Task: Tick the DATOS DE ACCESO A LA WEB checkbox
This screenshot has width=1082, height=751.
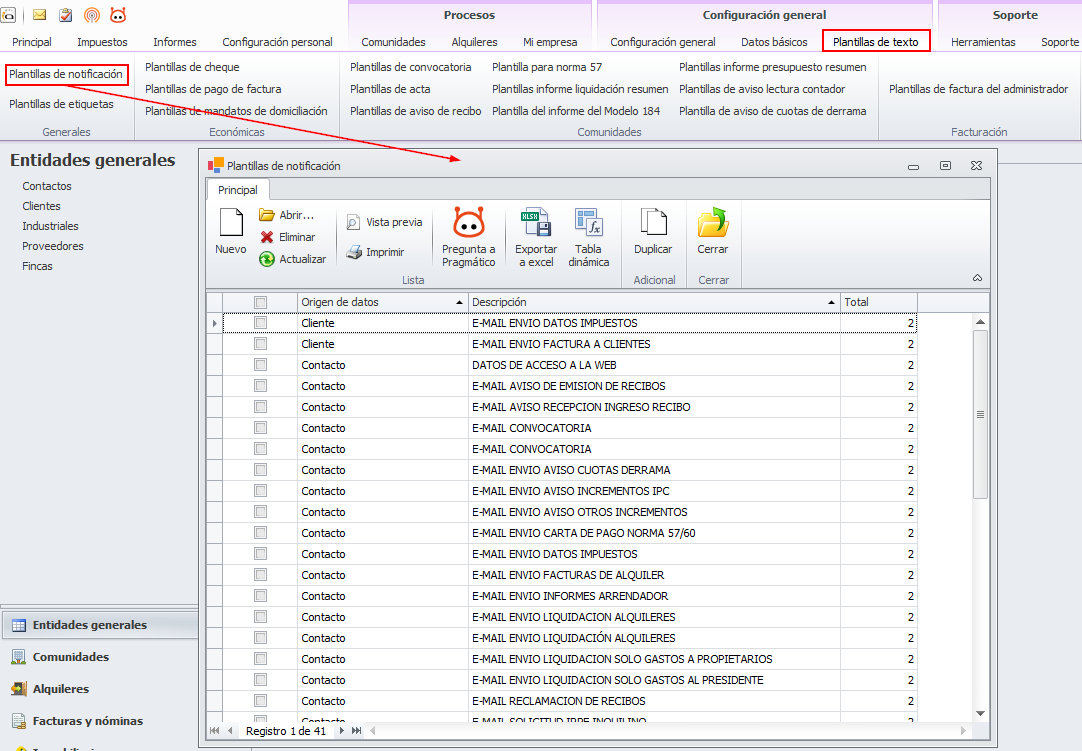Action: [x=260, y=365]
